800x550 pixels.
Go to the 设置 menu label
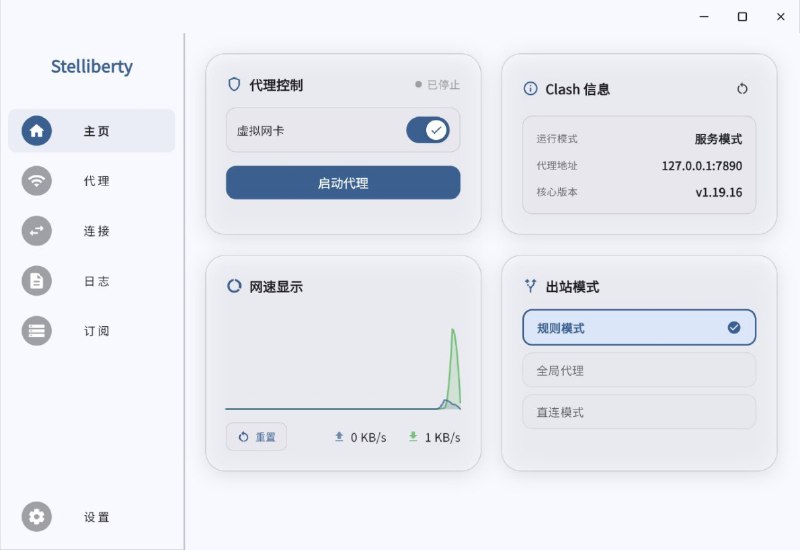pyautogui.click(x=97, y=517)
